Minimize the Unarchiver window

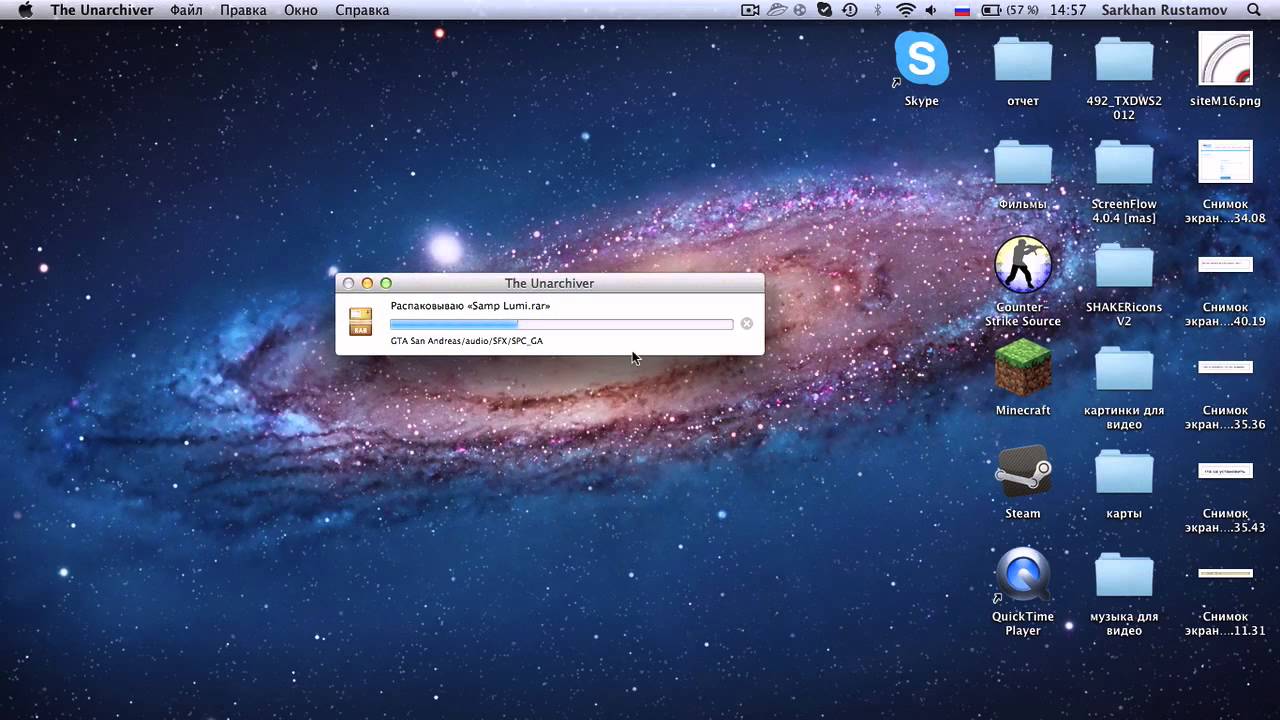click(x=367, y=284)
